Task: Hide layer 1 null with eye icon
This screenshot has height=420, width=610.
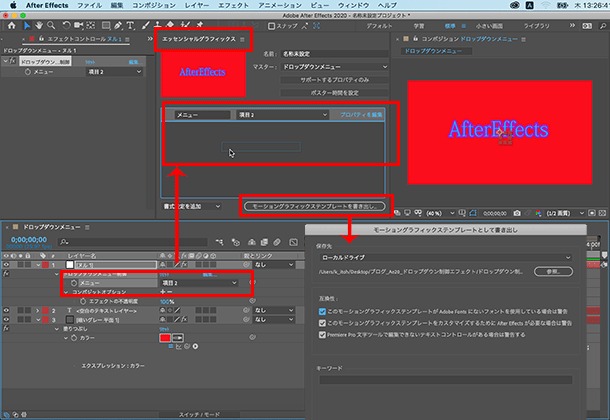Action: click(x=6, y=265)
